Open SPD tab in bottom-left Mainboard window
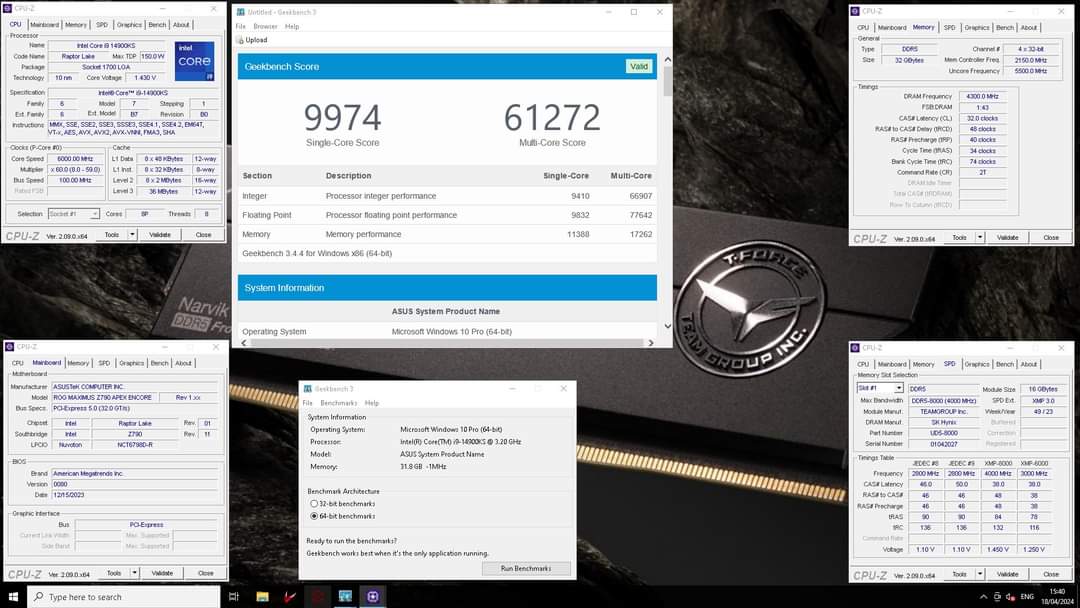1080x608 pixels. [104, 363]
